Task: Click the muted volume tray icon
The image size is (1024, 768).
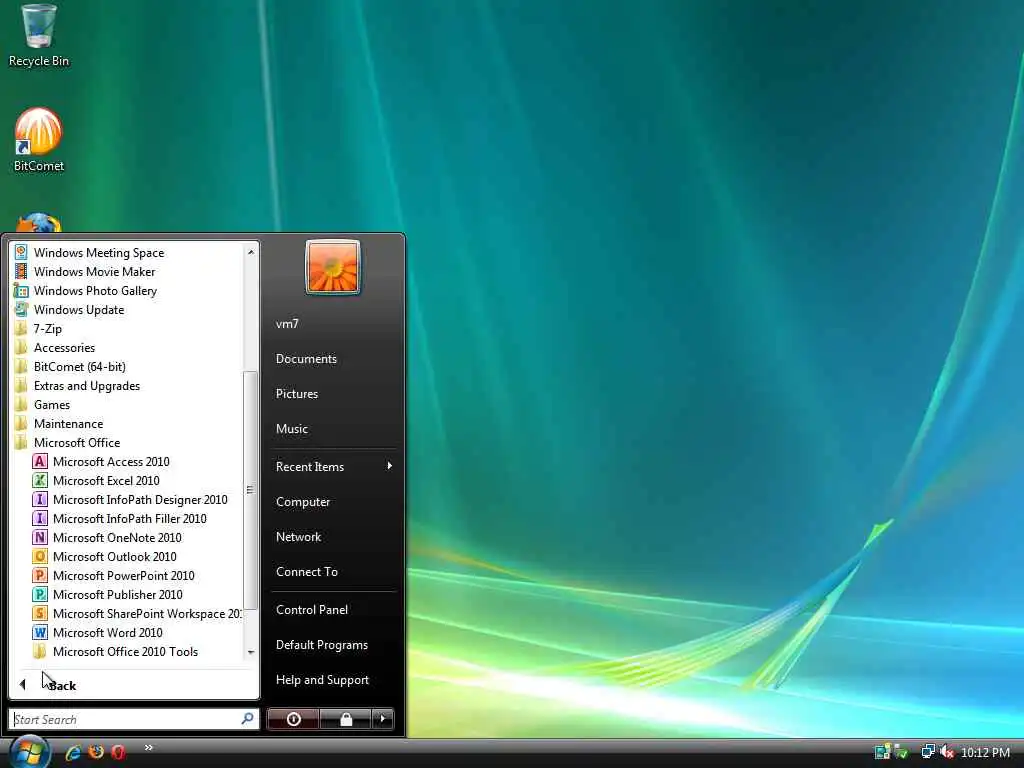Action: coord(946,752)
